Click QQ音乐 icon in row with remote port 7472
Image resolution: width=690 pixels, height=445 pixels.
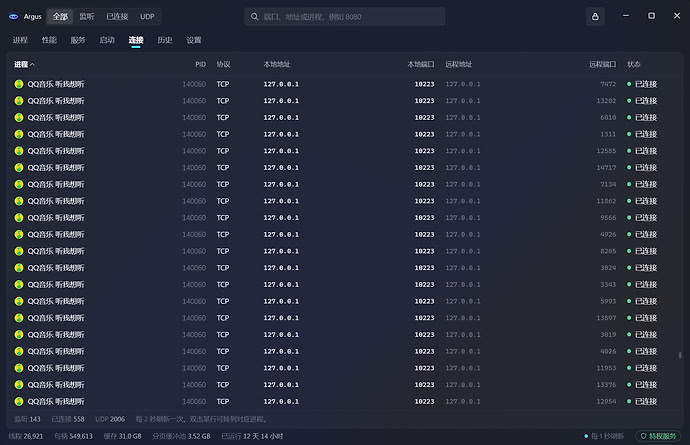point(18,84)
